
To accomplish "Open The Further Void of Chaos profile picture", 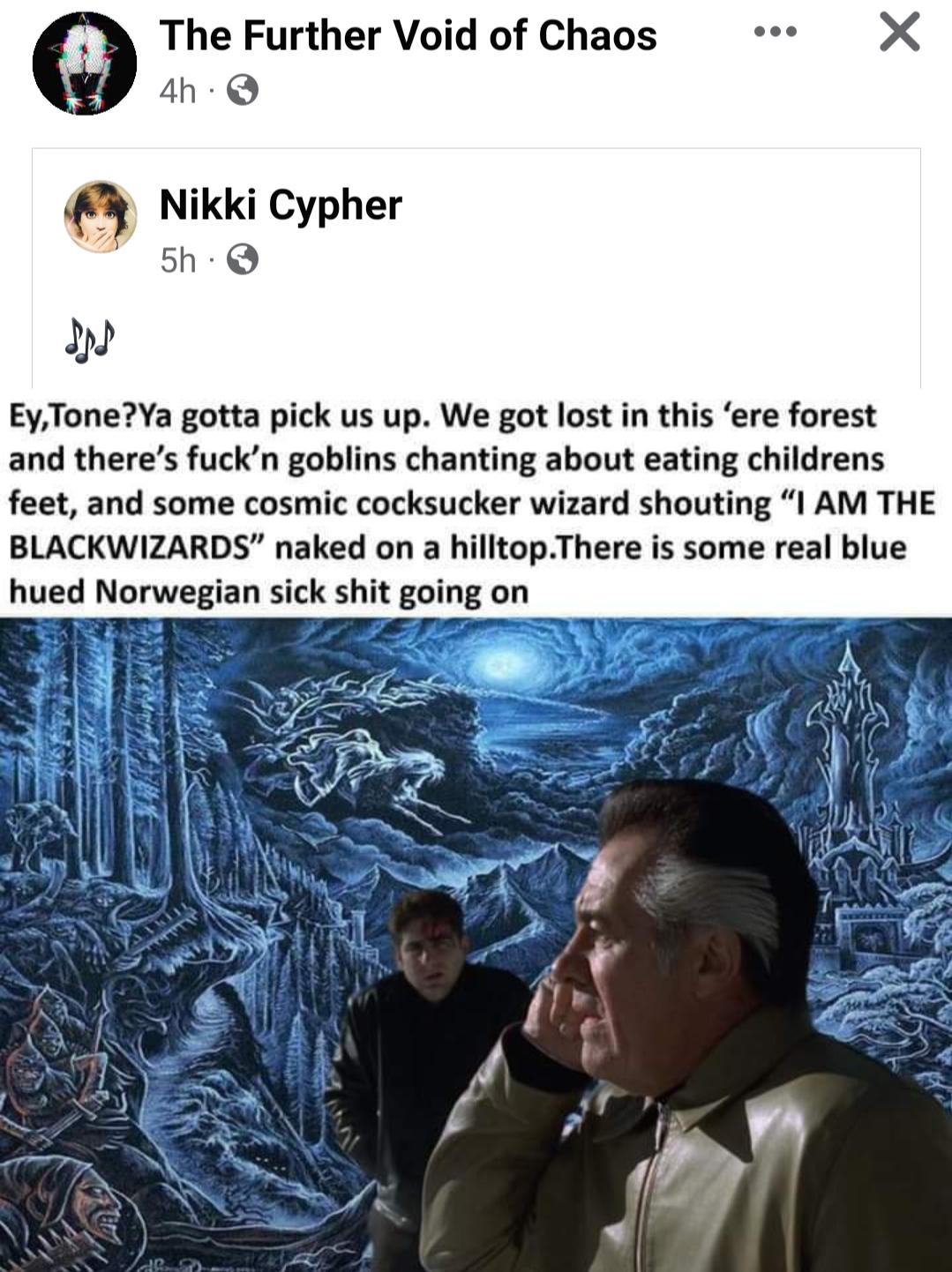I will point(85,63).
